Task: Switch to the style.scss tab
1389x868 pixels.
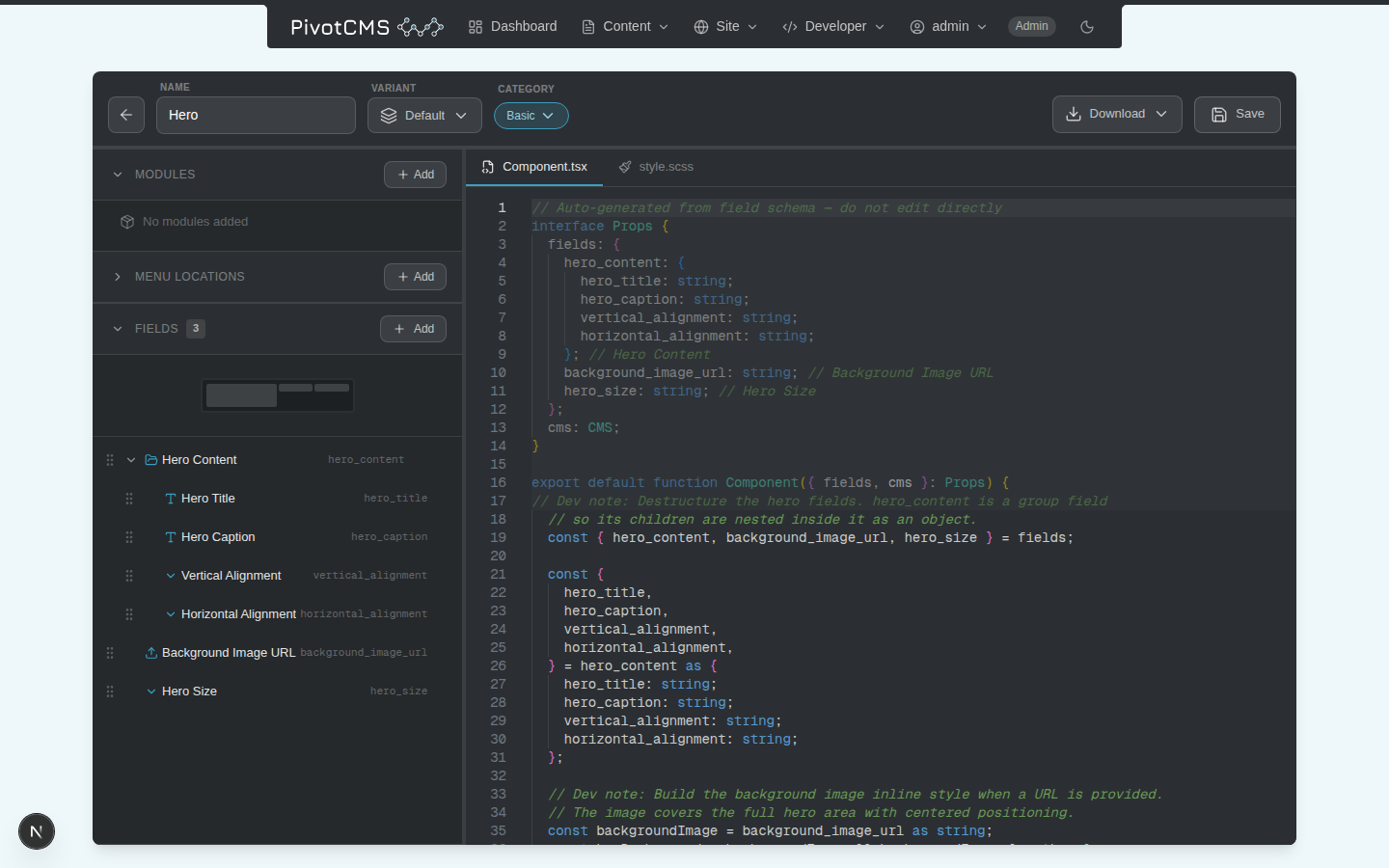Action: pos(656,167)
